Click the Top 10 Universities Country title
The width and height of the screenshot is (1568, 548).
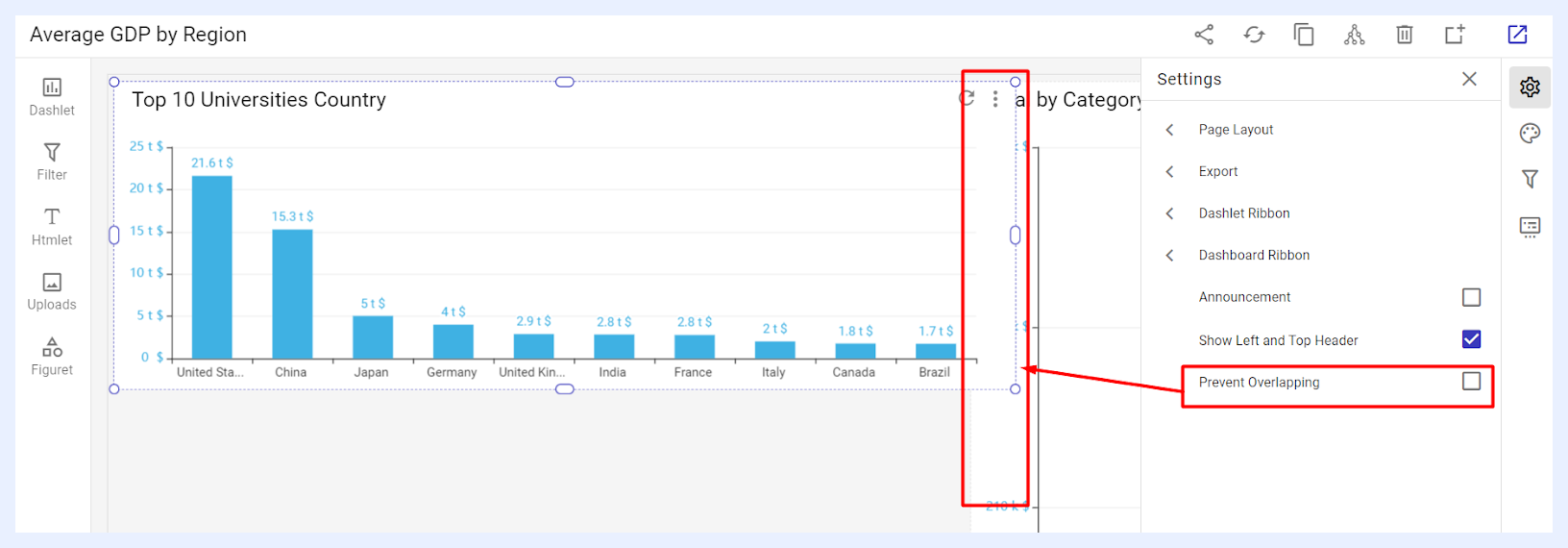(258, 100)
